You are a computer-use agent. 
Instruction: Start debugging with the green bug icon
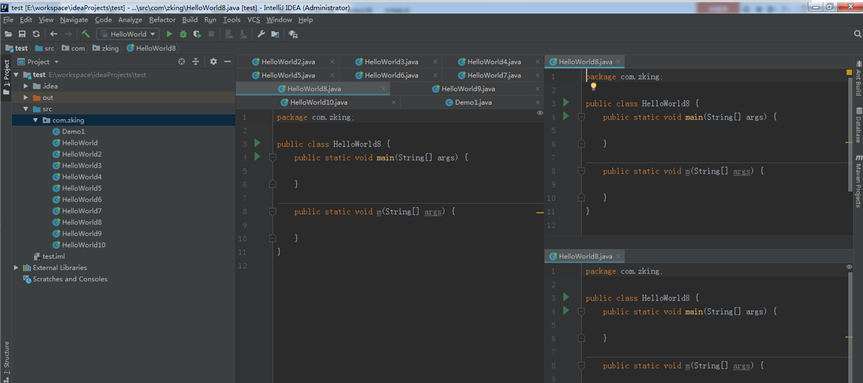click(183, 34)
